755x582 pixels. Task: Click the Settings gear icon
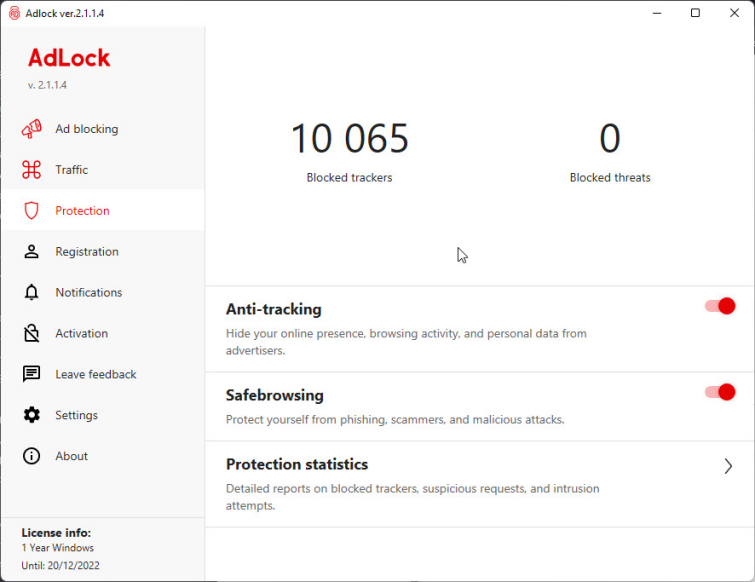pos(32,415)
